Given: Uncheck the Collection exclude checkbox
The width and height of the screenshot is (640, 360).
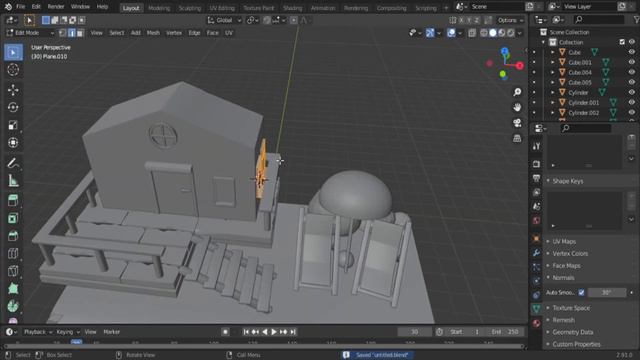Looking at the screenshot, I should [622, 42].
